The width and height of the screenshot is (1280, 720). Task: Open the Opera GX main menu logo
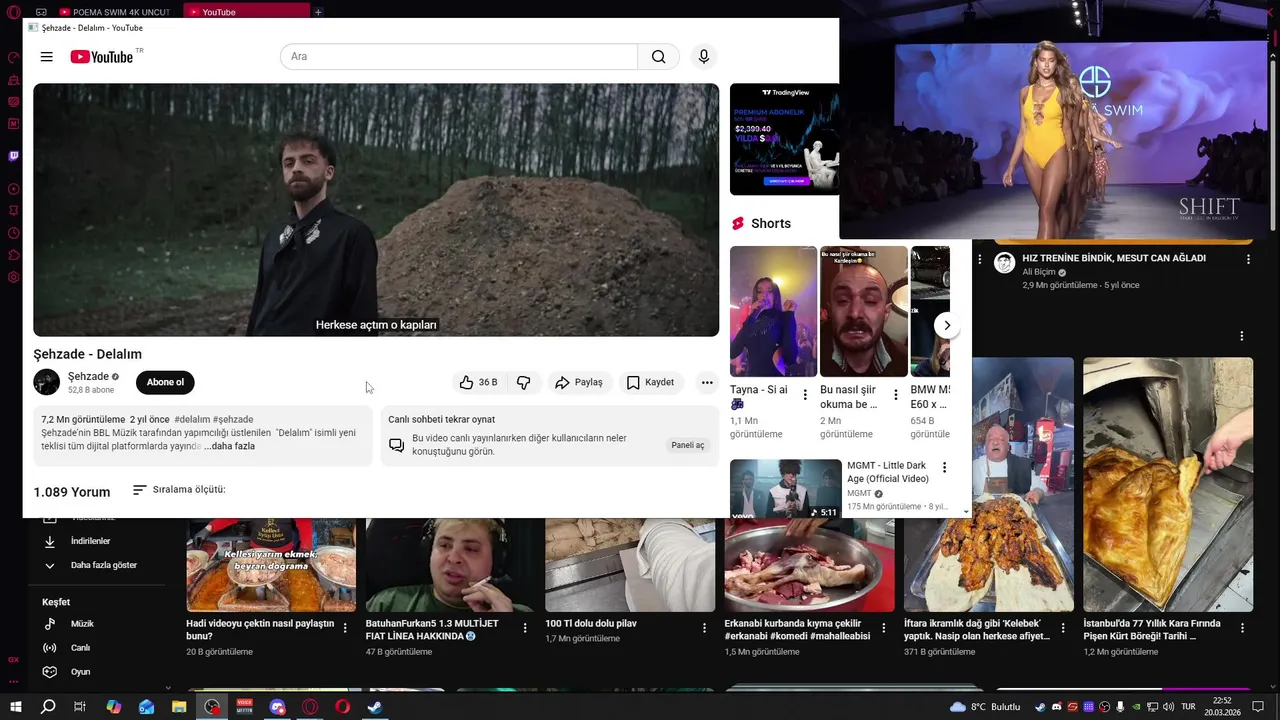[13, 12]
